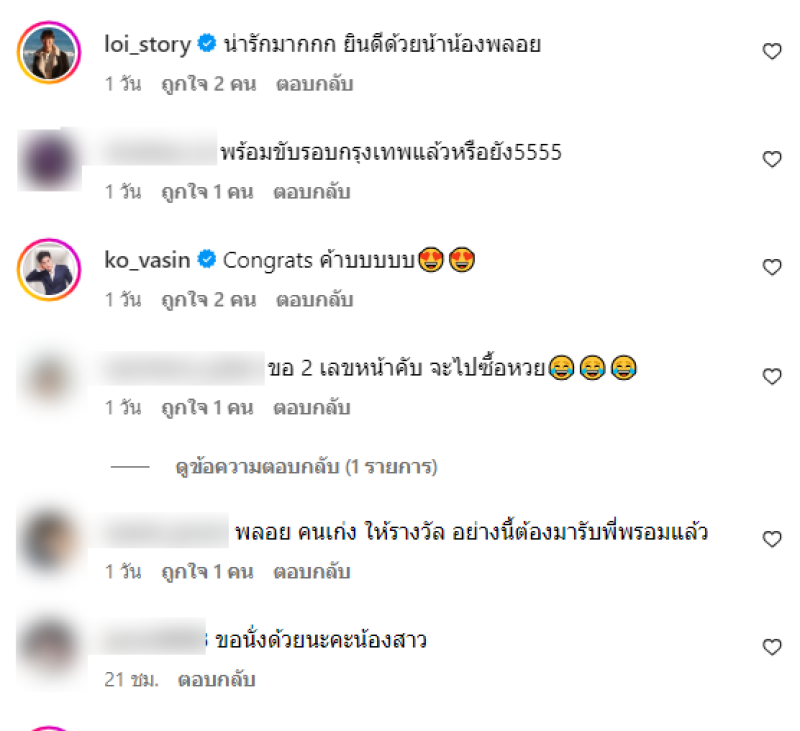Tap heart on ko_vasin's Congrats comment
The width and height of the screenshot is (800, 731).
772,267
